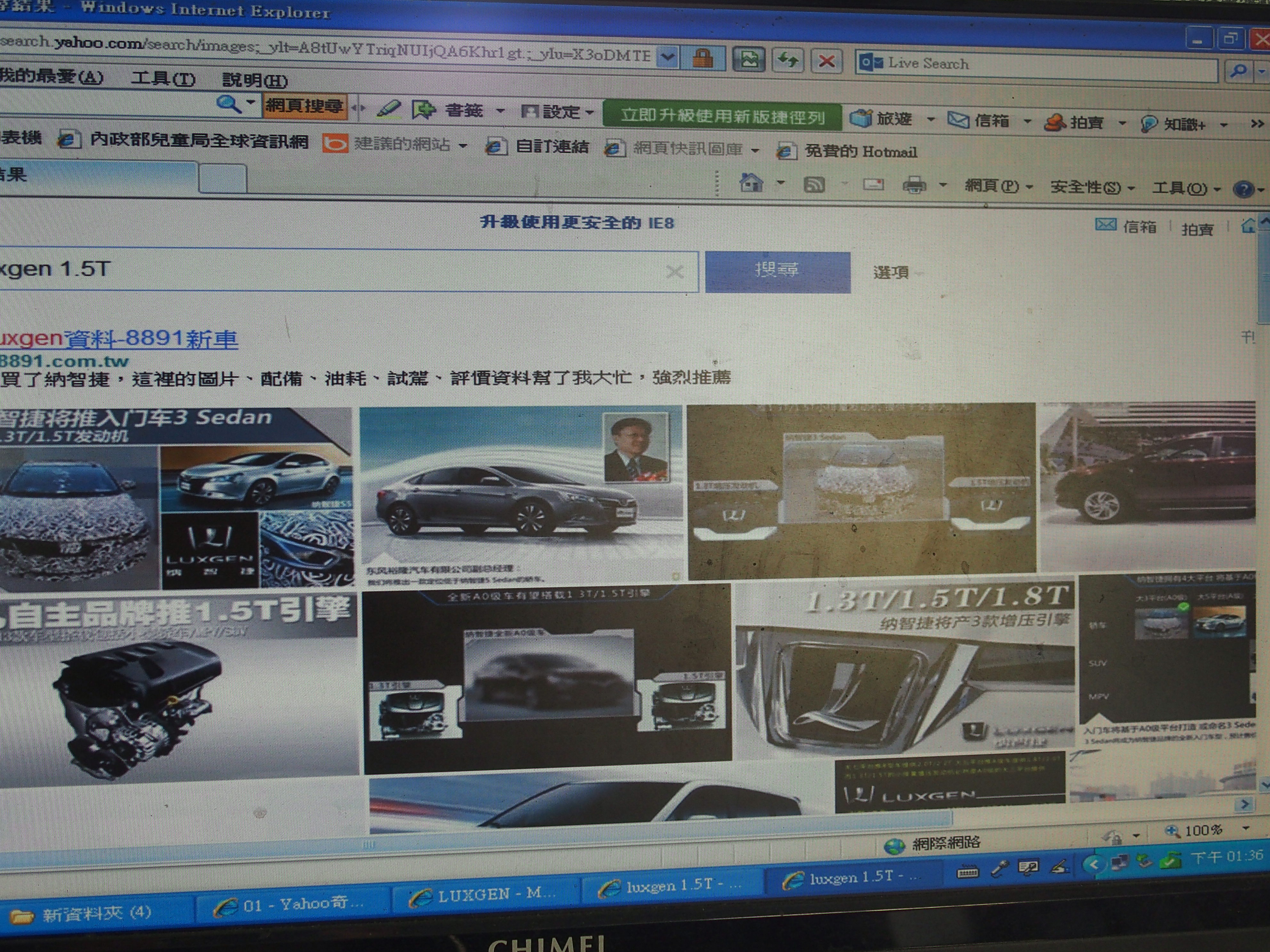The height and width of the screenshot is (952, 1270).
Task: Open the 旅遊 travel toolbar button
Action: 881,119
